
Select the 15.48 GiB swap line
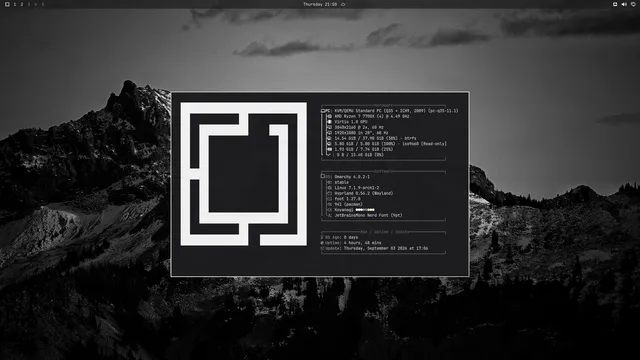[360, 155]
